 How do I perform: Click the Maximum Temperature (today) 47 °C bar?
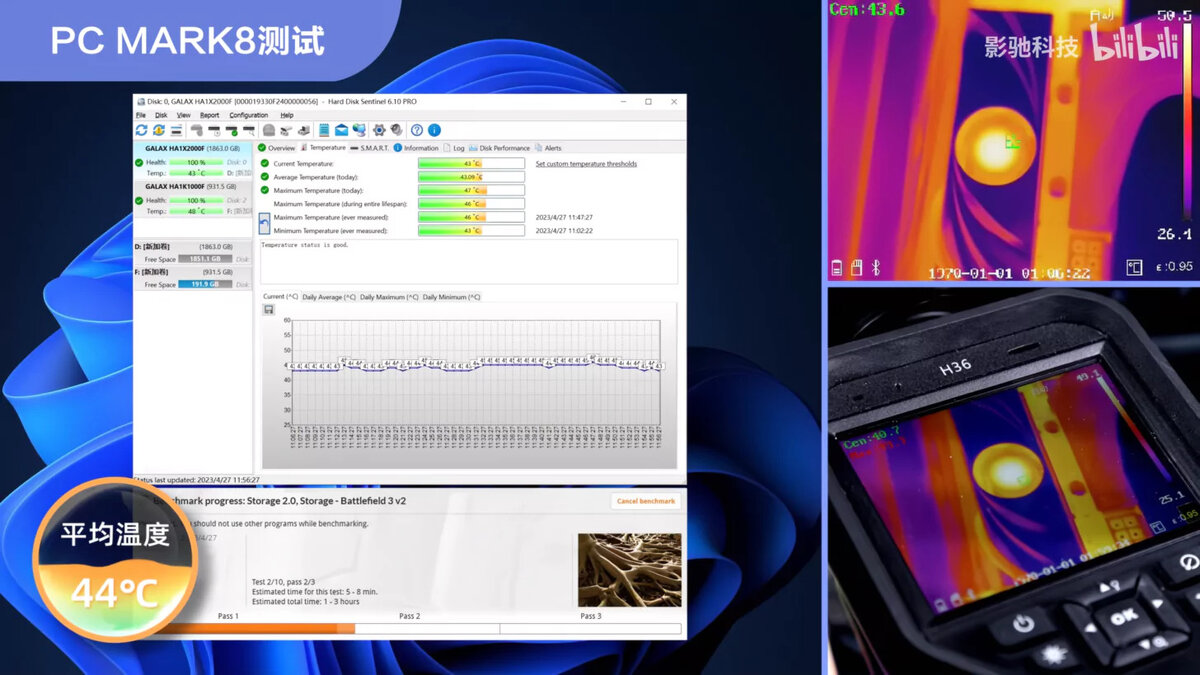pyautogui.click(x=471, y=190)
